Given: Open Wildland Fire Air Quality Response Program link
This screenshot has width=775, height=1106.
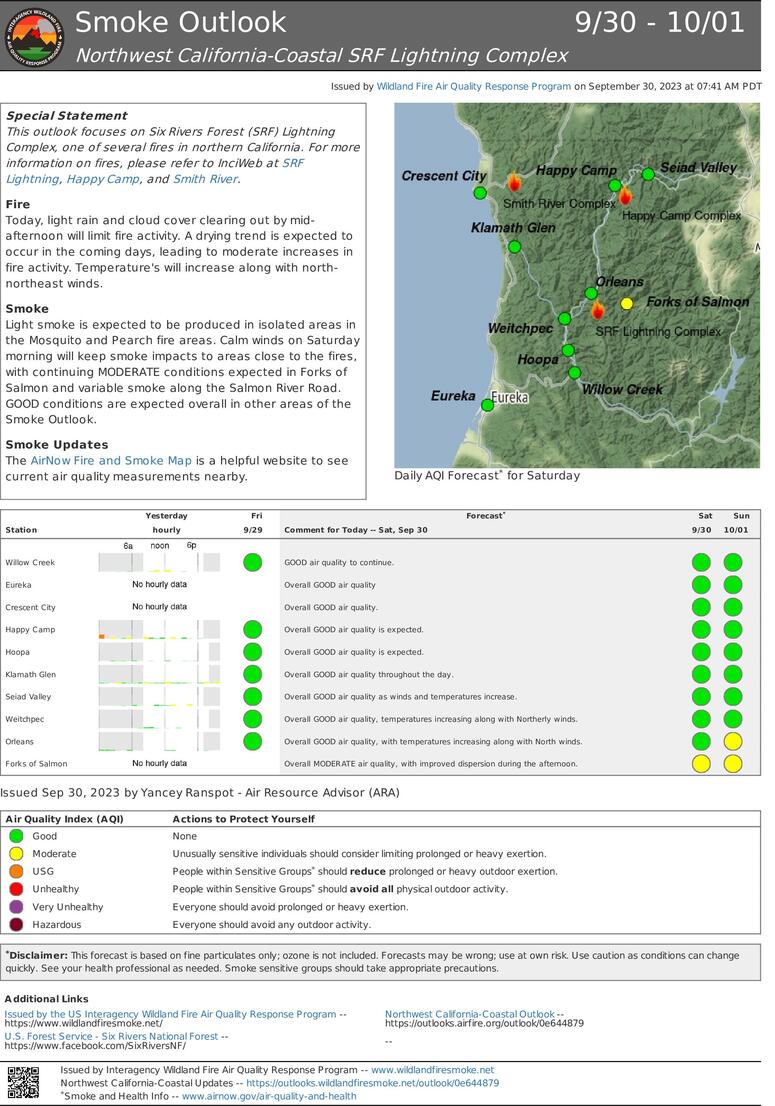Looking at the screenshot, I should point(474,86).
